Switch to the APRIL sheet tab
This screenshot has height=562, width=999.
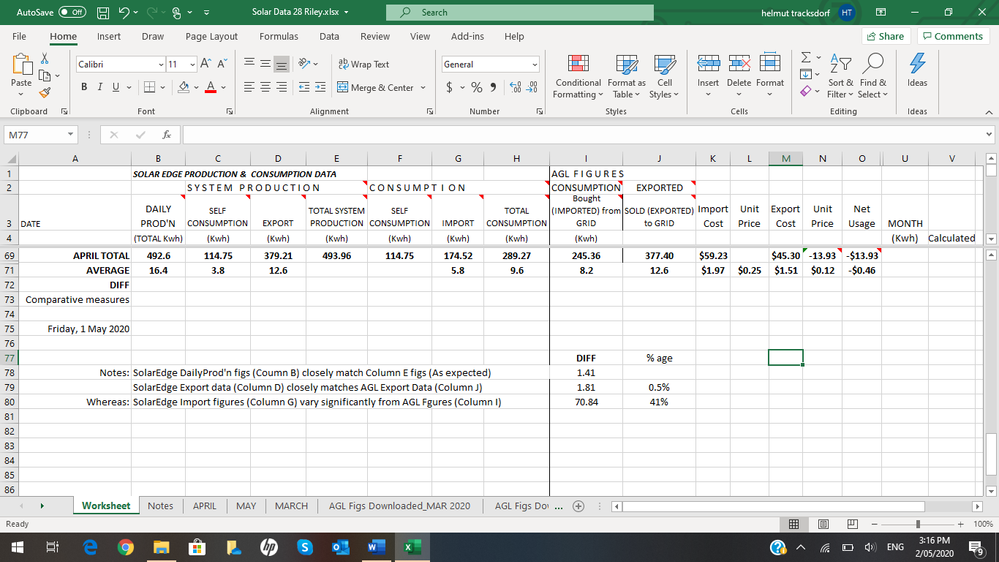tap(204, 506)
